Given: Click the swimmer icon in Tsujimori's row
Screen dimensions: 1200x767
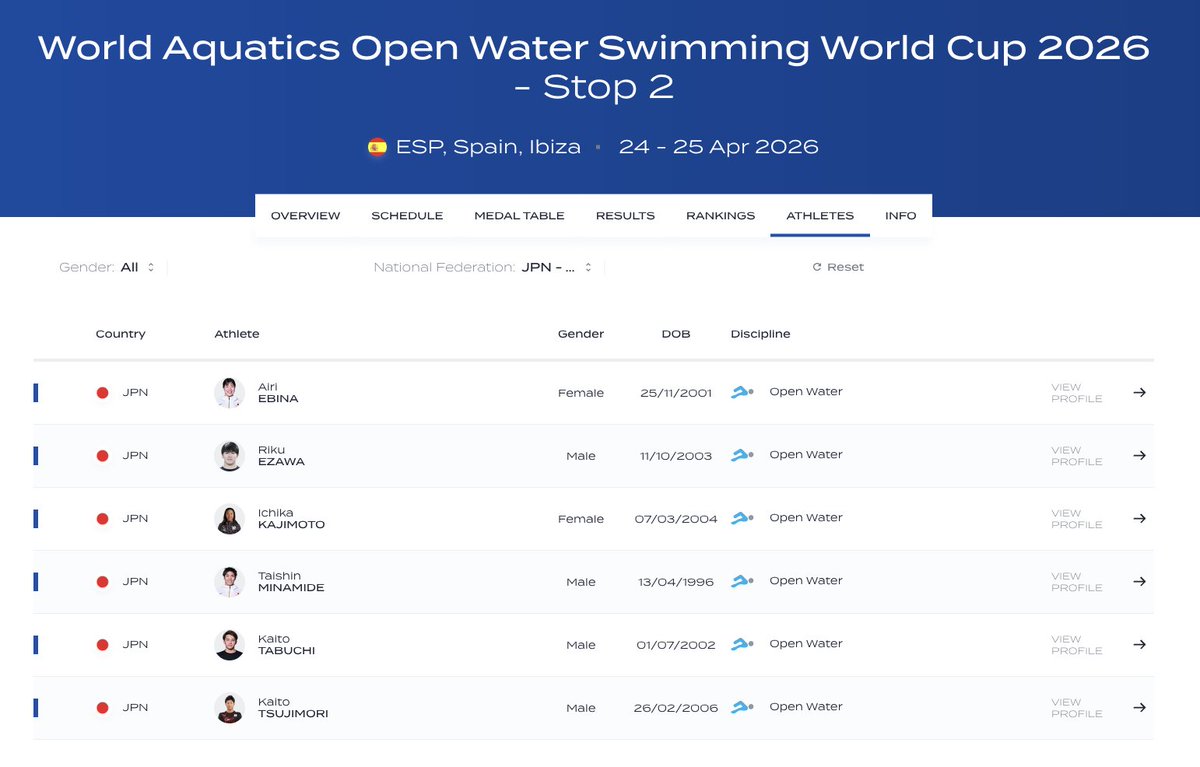Looking at the screenshot, I should (742, 707).
